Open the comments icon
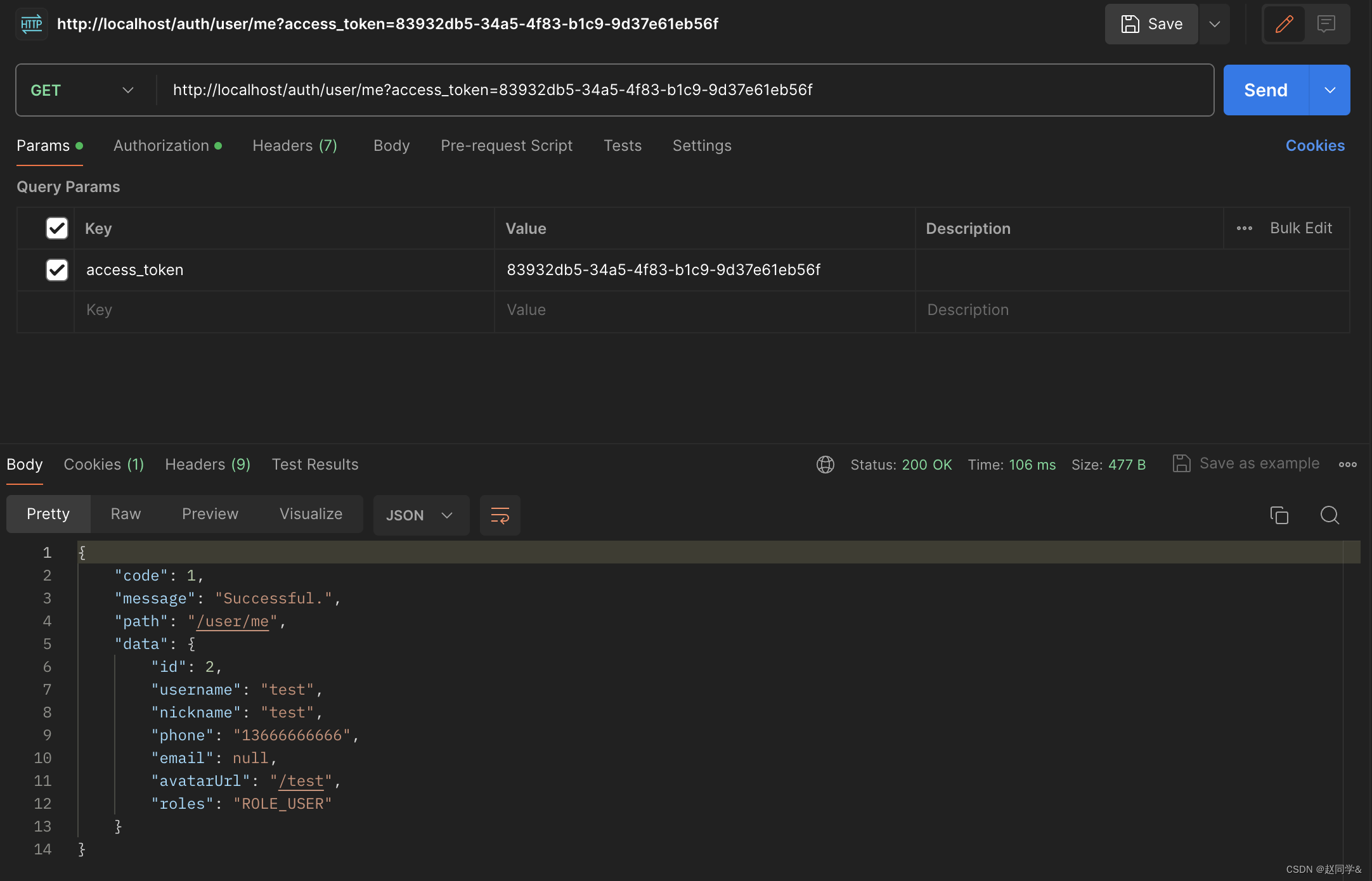Viewport: 1372px width, 881px height. pos(1326,24)
